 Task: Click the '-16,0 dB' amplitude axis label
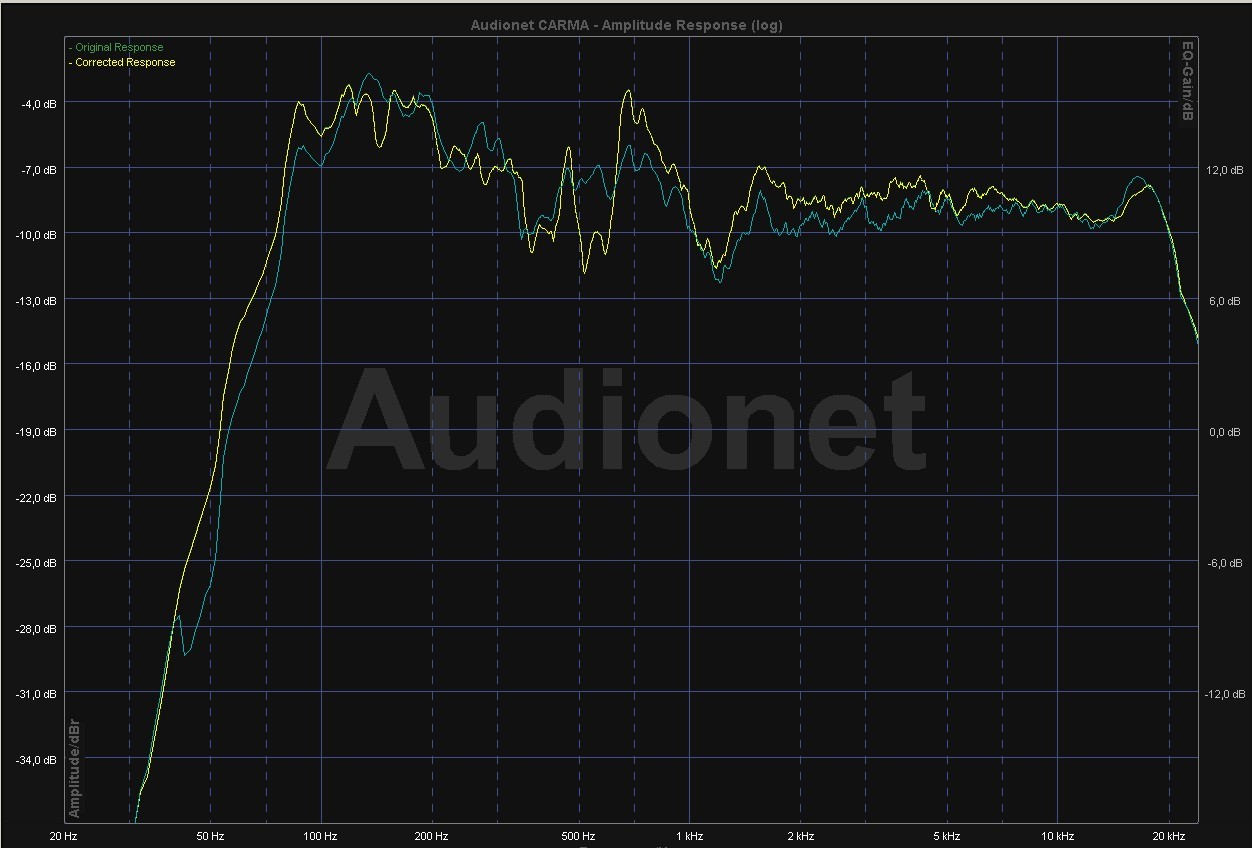pyautogui.click(x=36, y=366)
